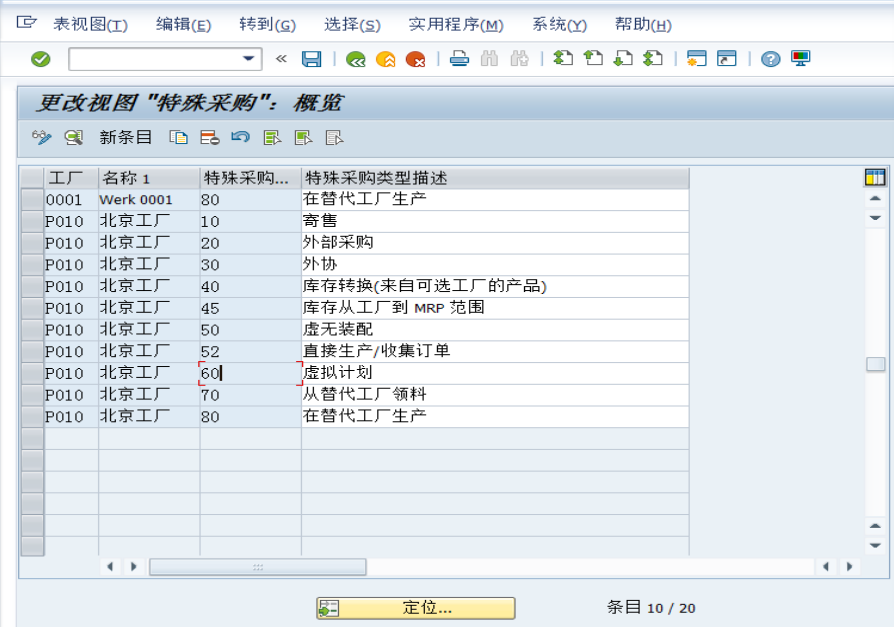Click the green Back icon
894x627 pixels.
356,59
